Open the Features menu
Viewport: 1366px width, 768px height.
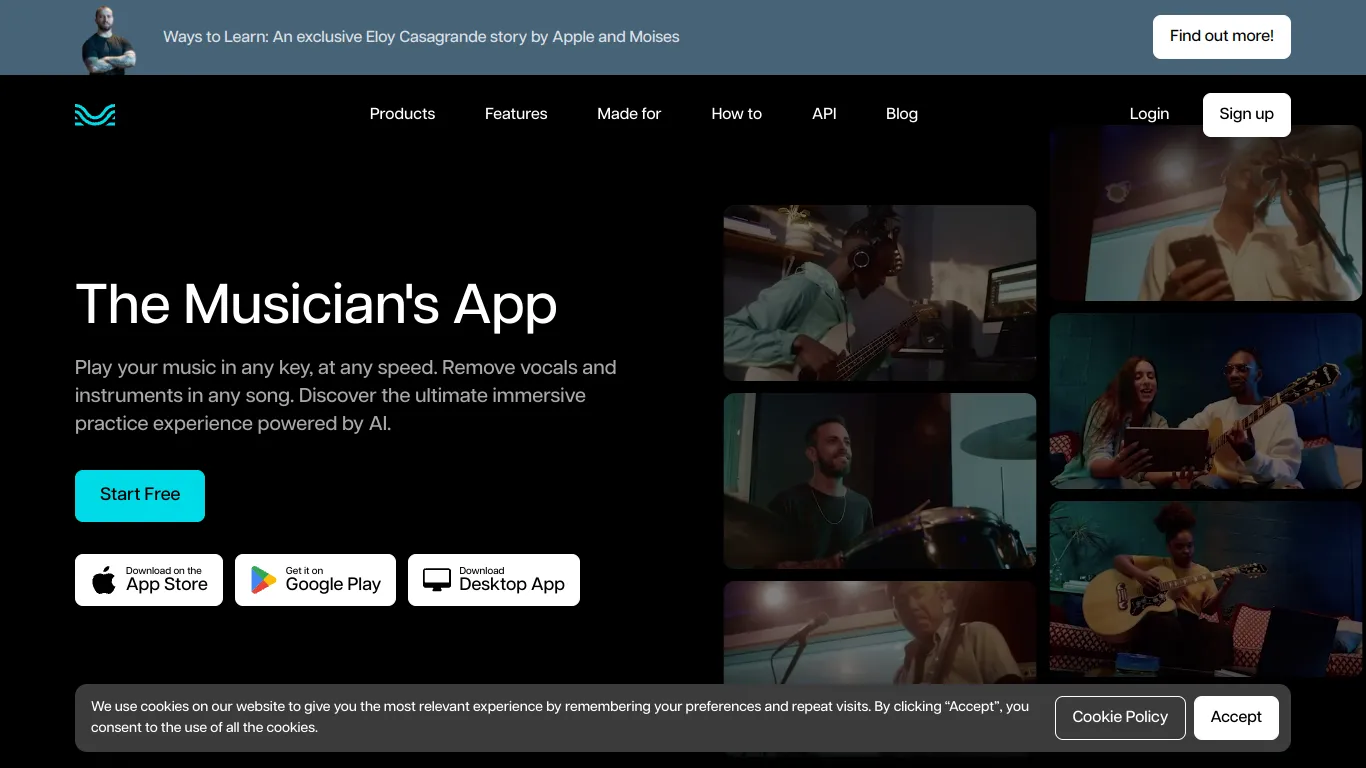516,114
